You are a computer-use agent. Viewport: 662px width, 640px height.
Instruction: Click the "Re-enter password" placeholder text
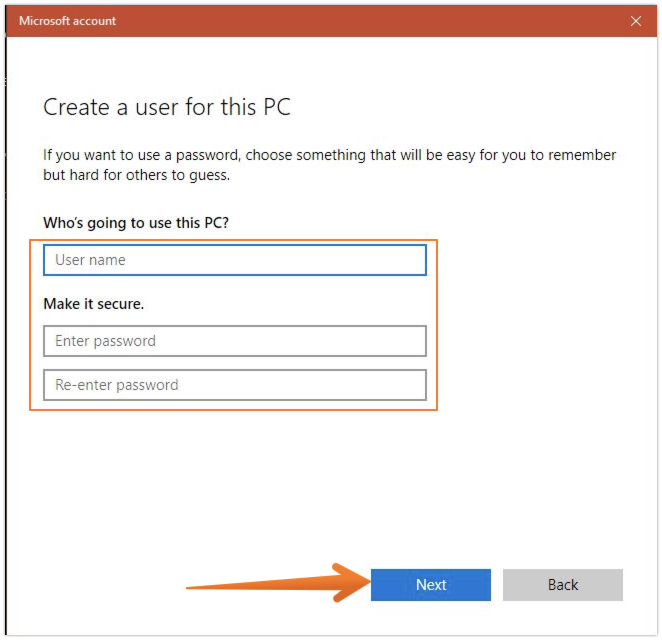point(116,385)
